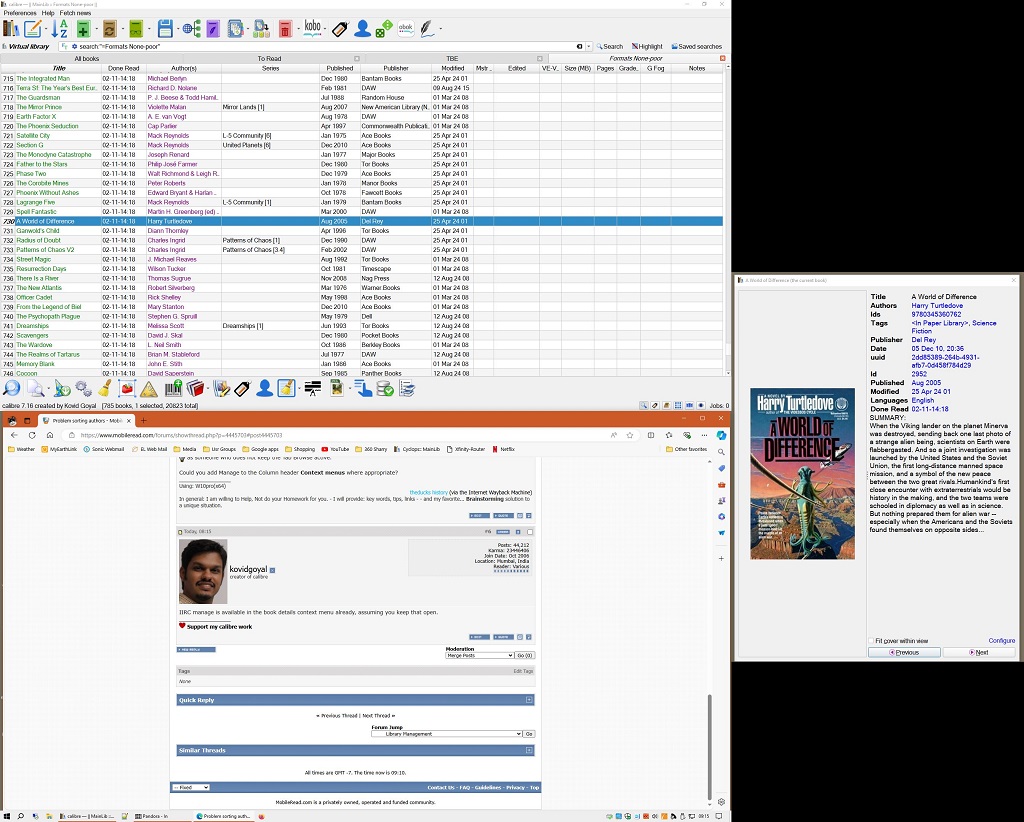
Task: Tick the checkbox on kovidgoyal's post header
Action: click(x=530, y=532)
